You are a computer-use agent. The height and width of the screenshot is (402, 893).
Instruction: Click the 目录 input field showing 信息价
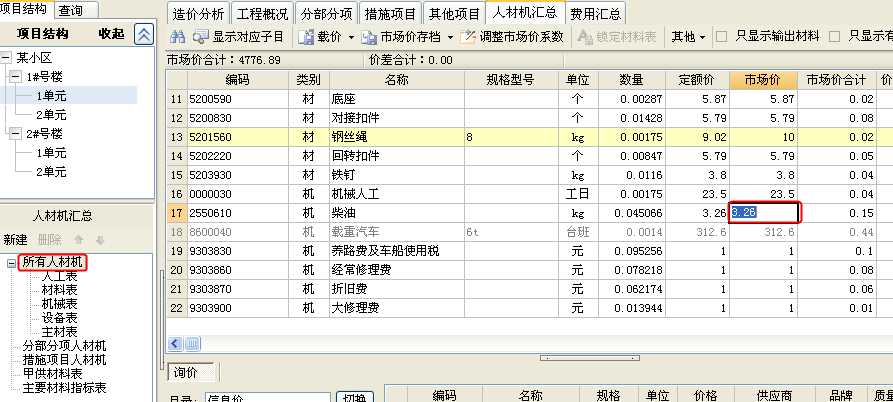tap(268, 397)
